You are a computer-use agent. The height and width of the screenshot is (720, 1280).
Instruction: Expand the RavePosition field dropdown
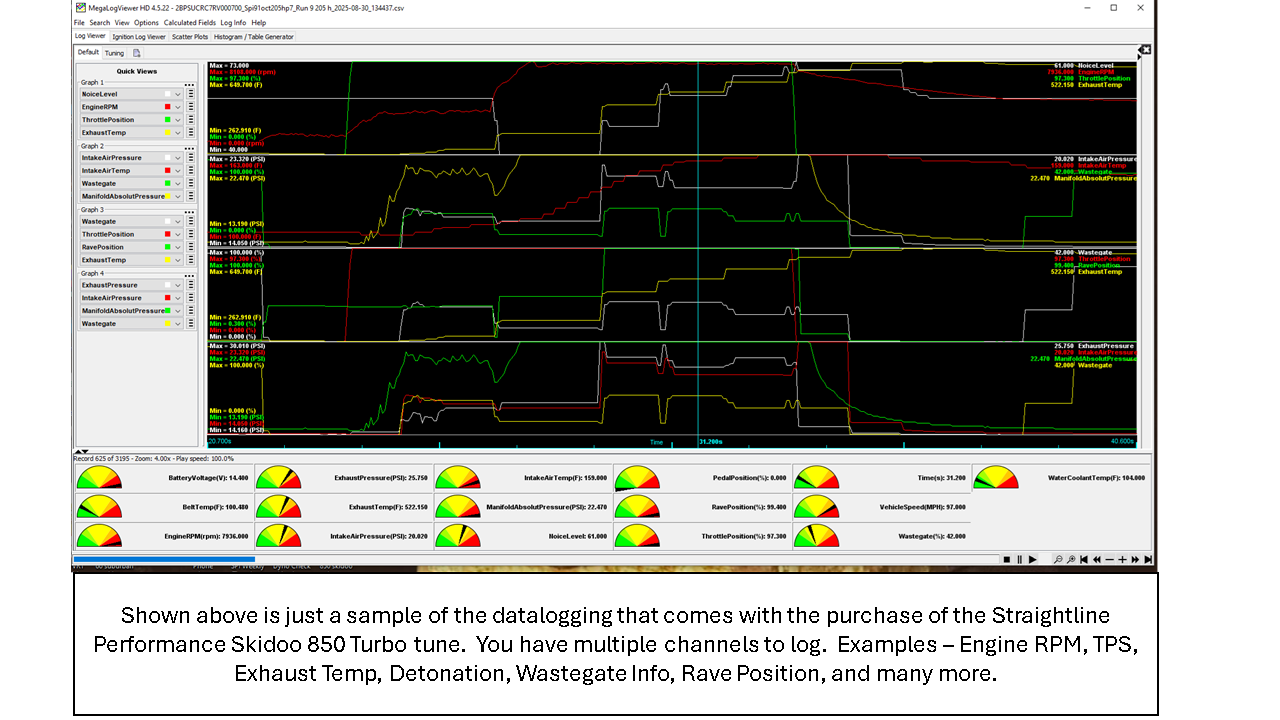tap(178, 247)
